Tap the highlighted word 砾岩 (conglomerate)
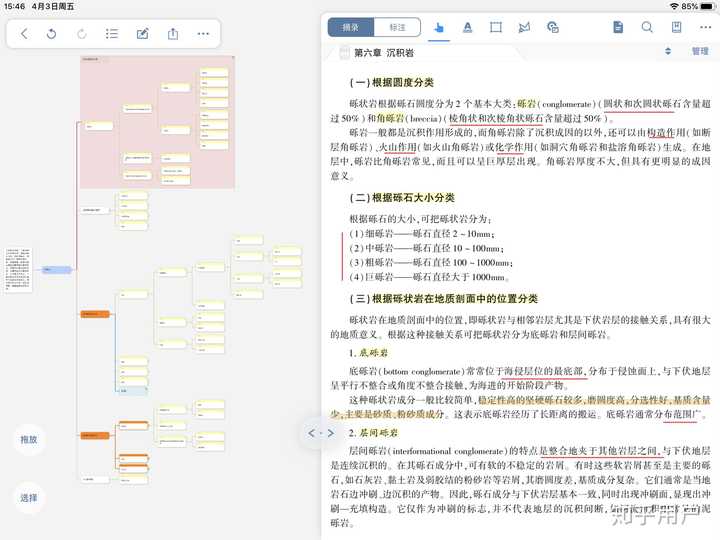This screenshot has width=720, height=540. (527, 104)
